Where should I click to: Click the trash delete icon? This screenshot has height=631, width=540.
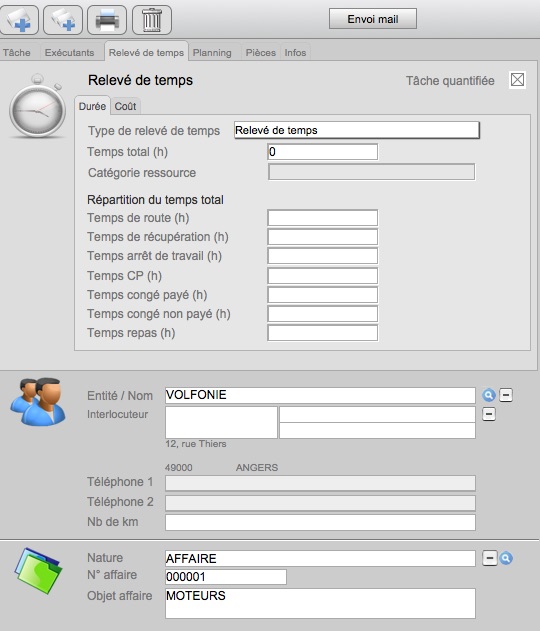(x=152, y=19)
